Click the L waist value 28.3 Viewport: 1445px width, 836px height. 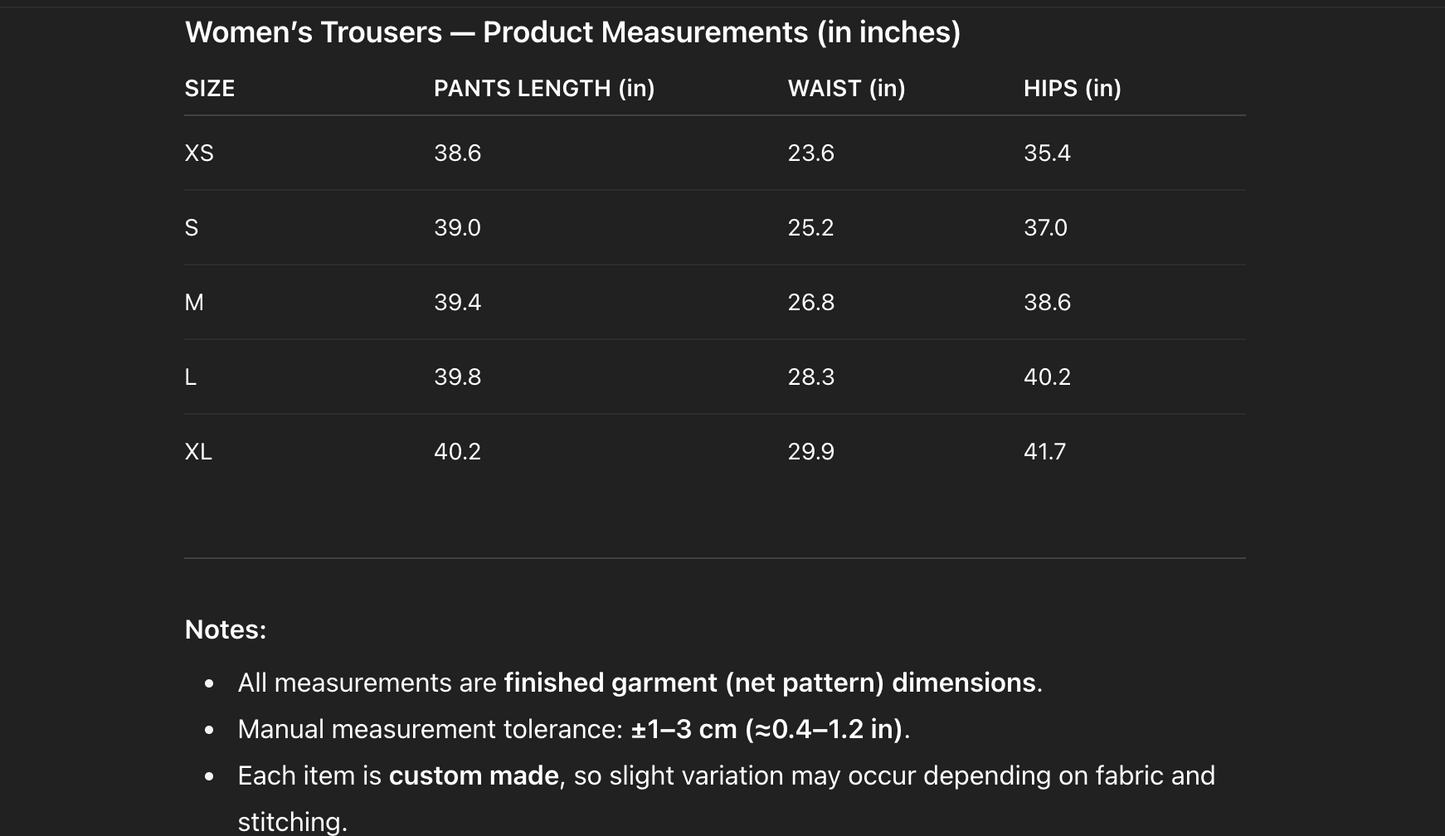[811, 377]
